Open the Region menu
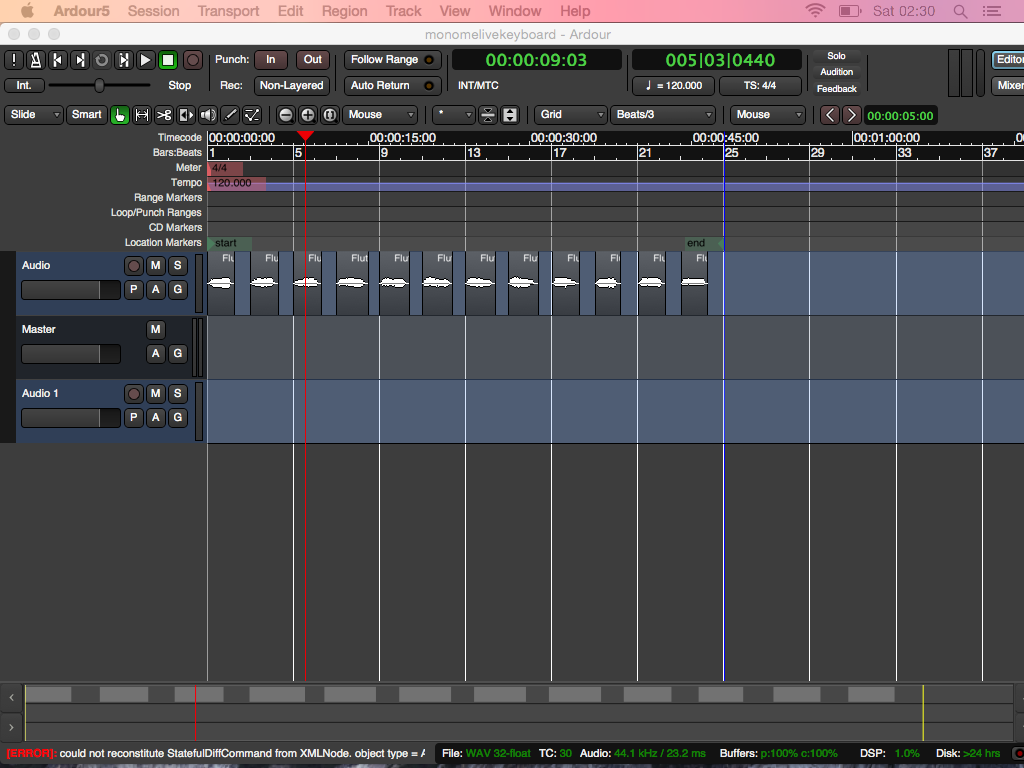This screenshot has height=768, width=1024. [x=345, y=11]
